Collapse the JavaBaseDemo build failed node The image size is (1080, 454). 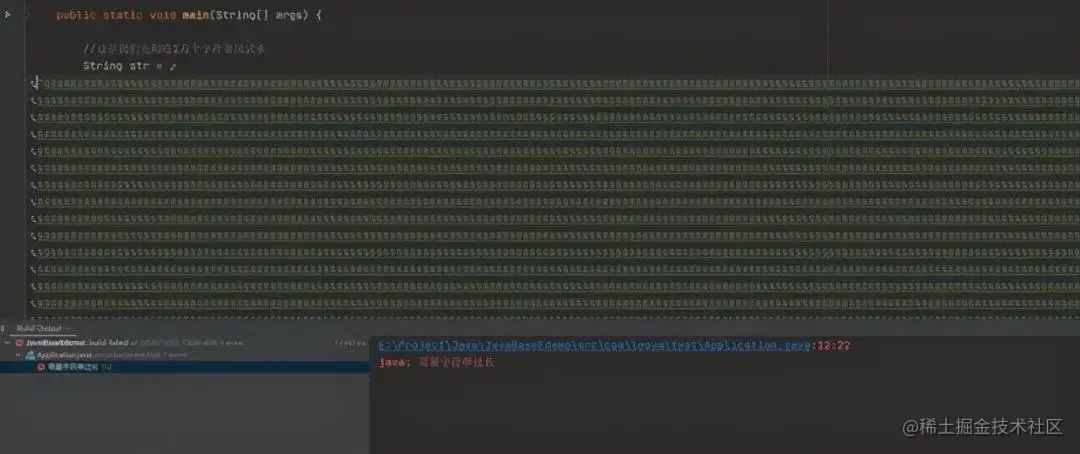click(7, 342)
